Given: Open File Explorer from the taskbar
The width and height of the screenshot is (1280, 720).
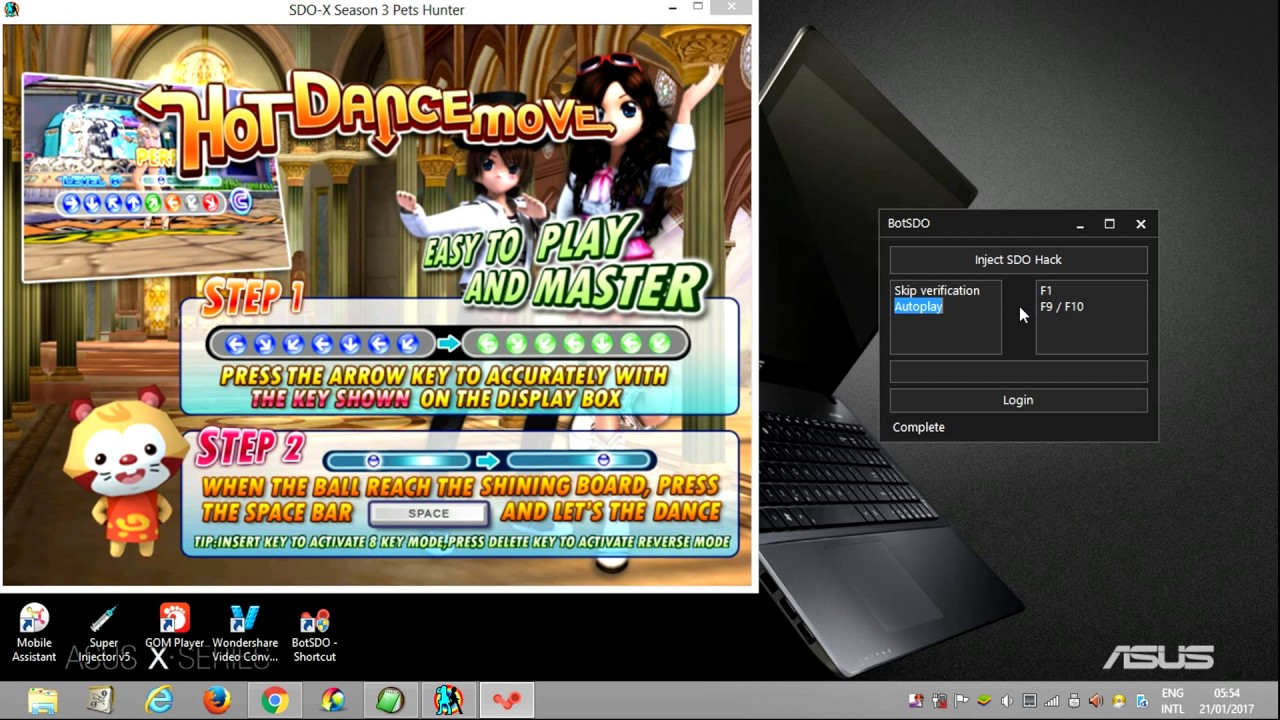Looking at the screenshot, I should coord(43,701).
